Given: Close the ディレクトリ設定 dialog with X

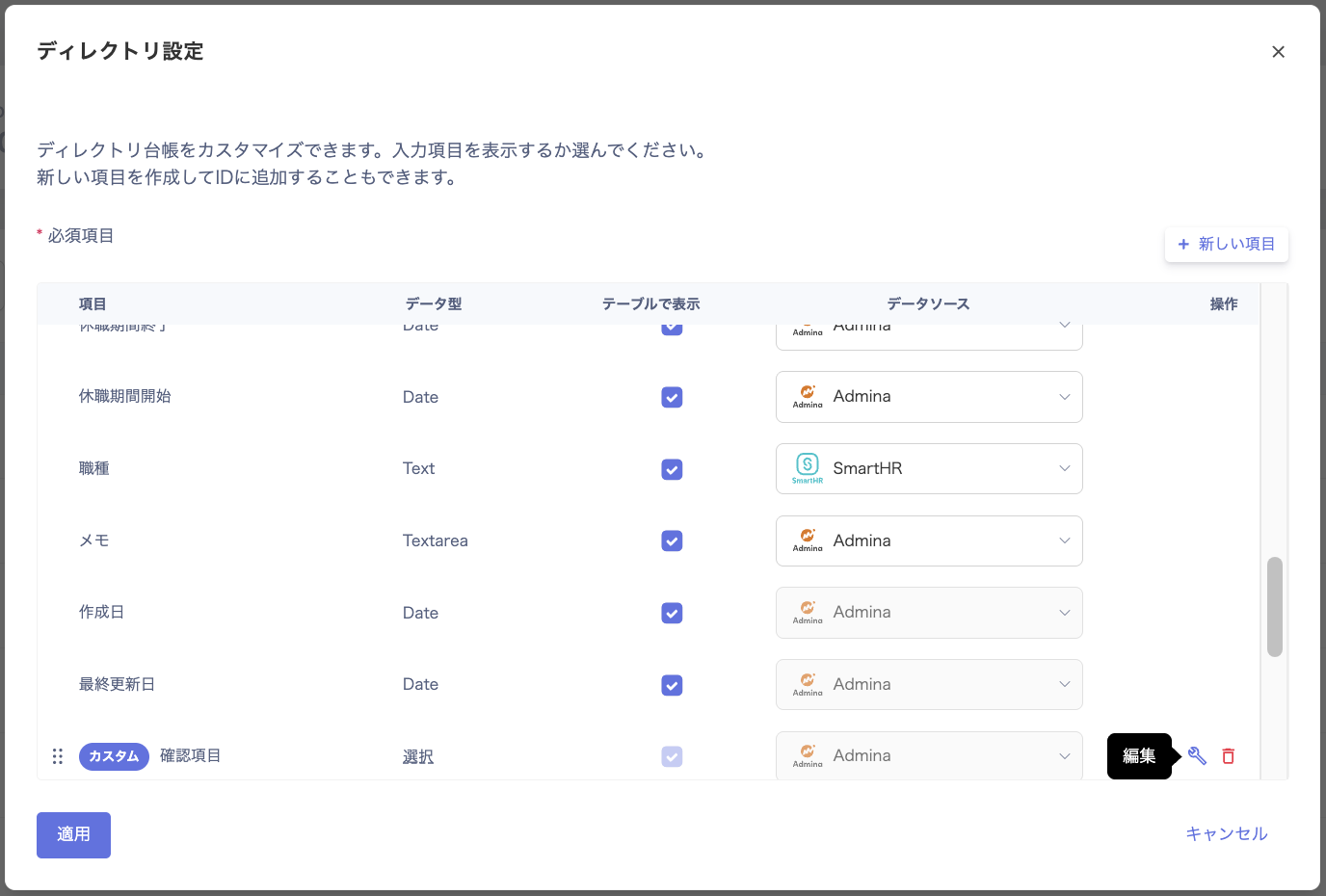Looking at the screenshot, I should pyautogui.click(x=1278, y=52).
